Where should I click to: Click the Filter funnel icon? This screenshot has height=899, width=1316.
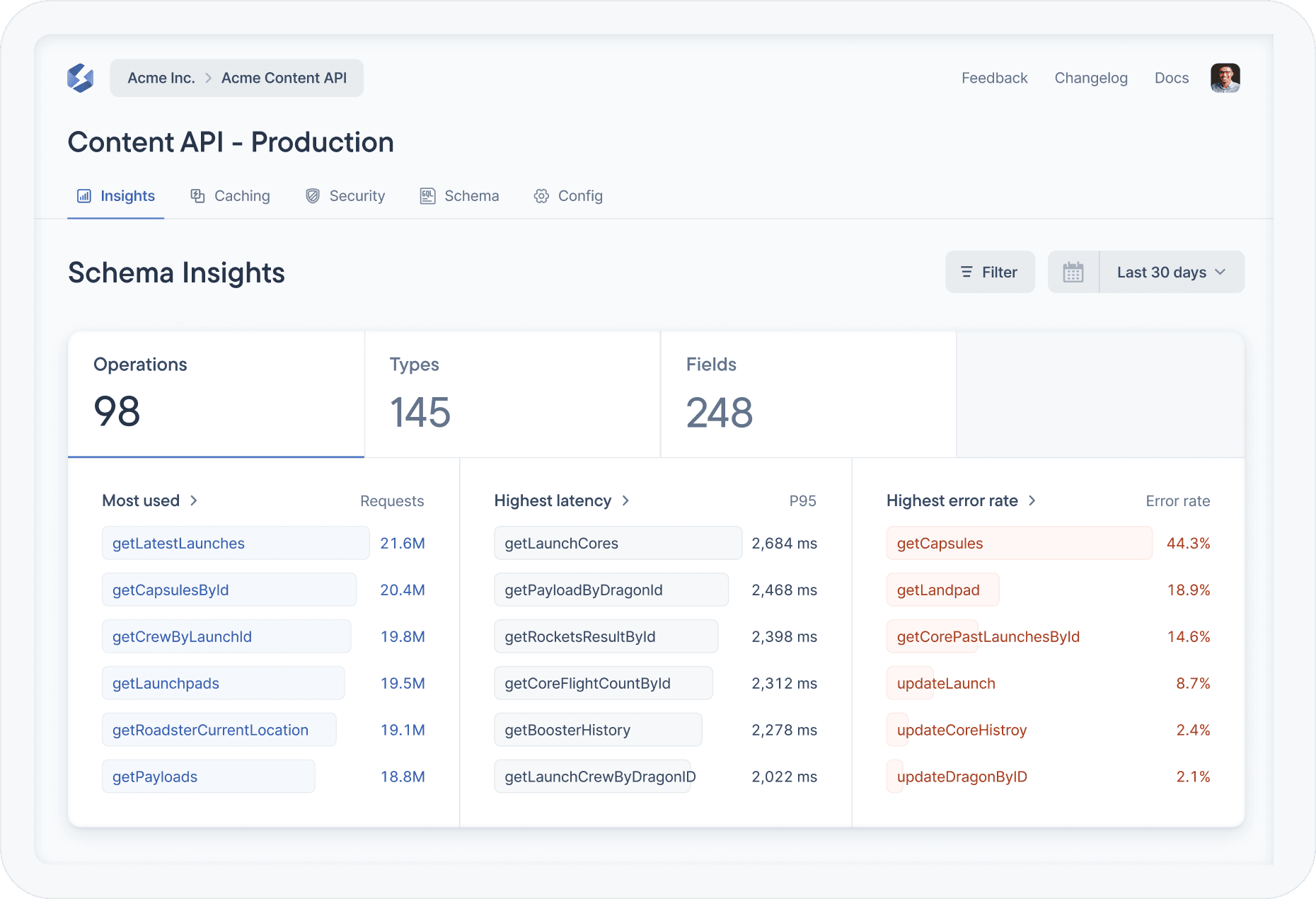(967, 272)
